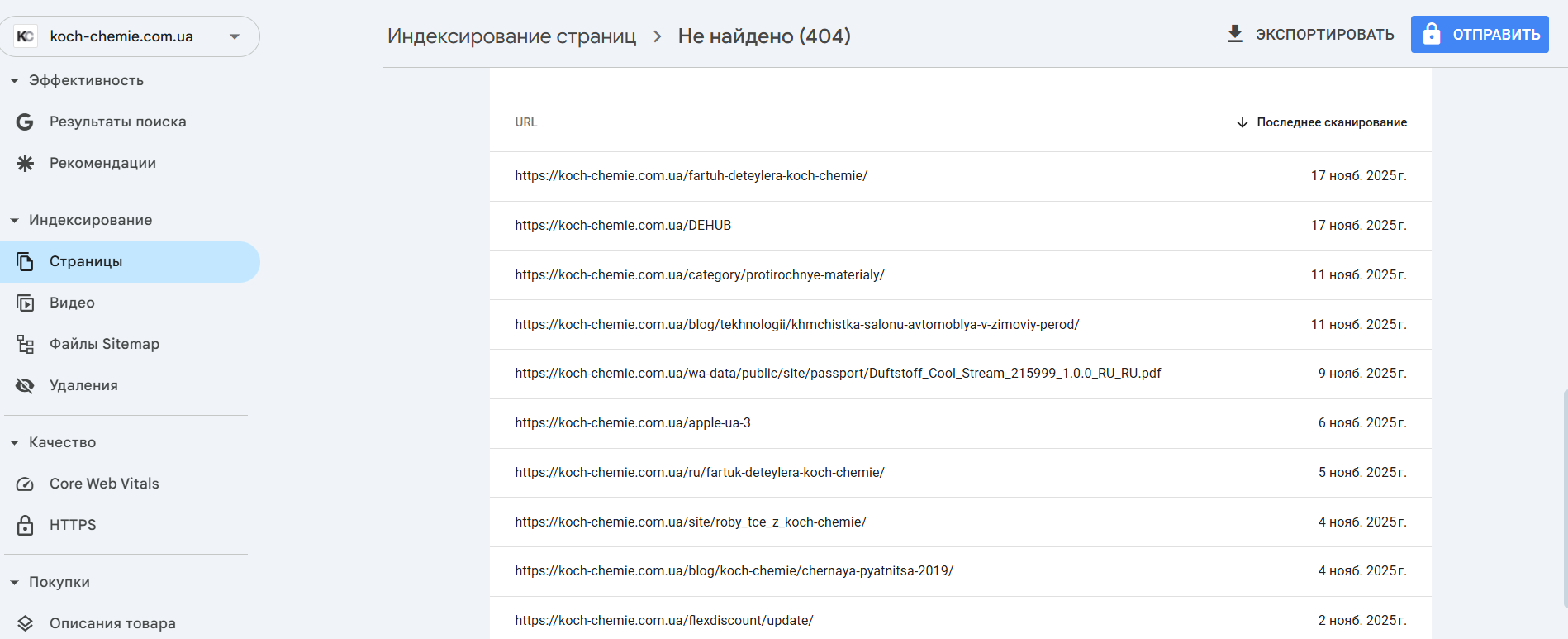This screenshot has width=1568, height=639.
Task: Click the video icon beside Видео
Action: coord(26,303)
